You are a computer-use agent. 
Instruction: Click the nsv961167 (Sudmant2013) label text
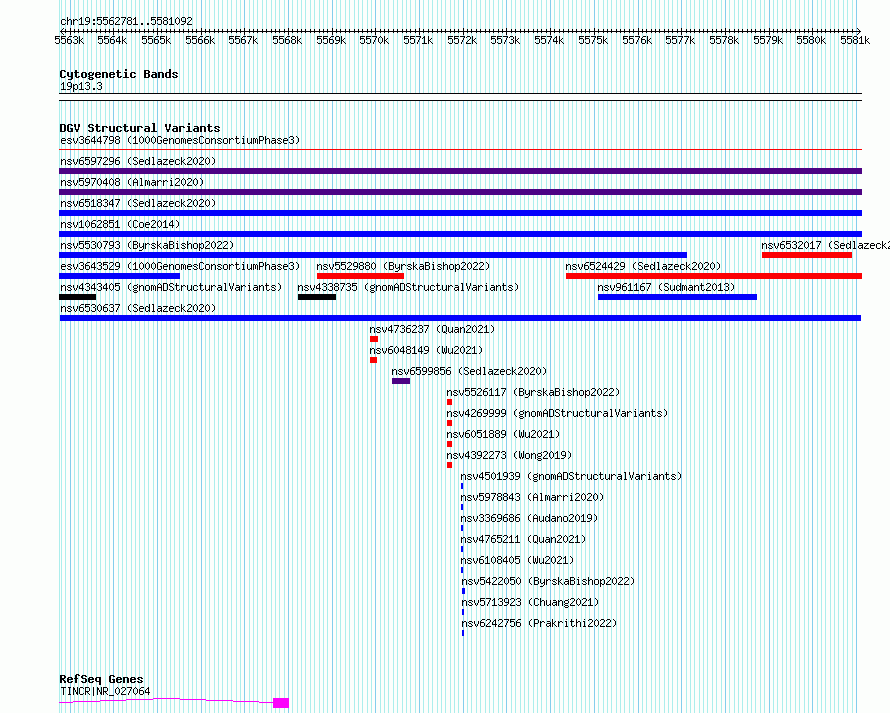(x=666, y=287)
